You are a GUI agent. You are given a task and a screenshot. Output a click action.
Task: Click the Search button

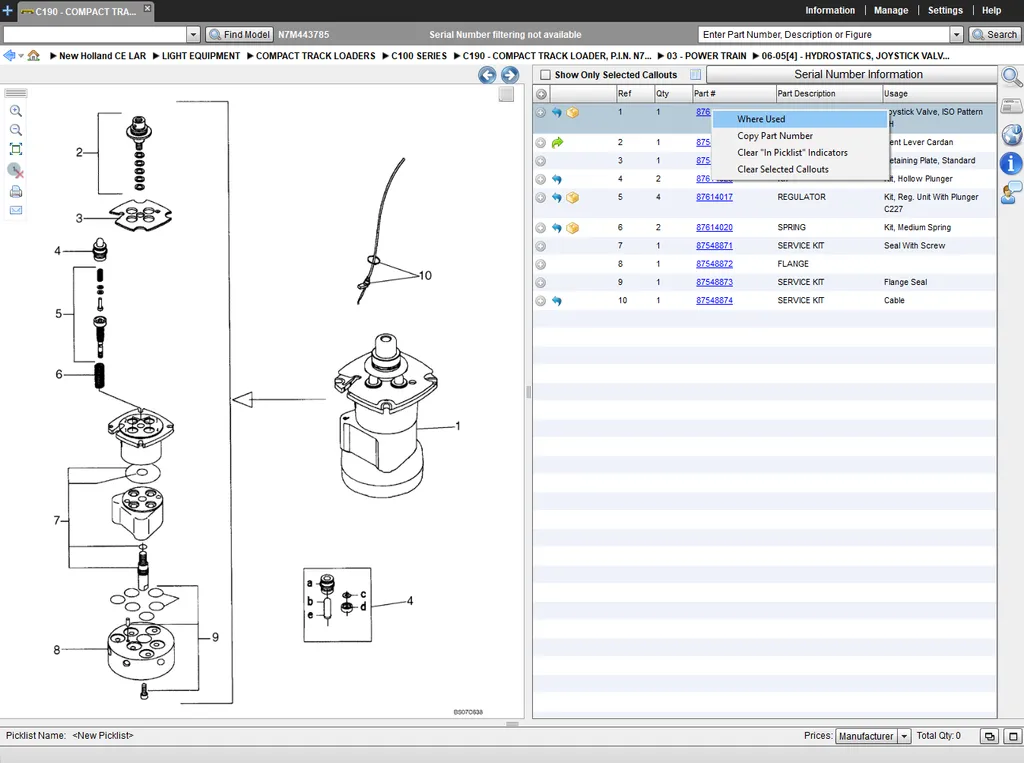pyautogui.click(x=995, y=35)
